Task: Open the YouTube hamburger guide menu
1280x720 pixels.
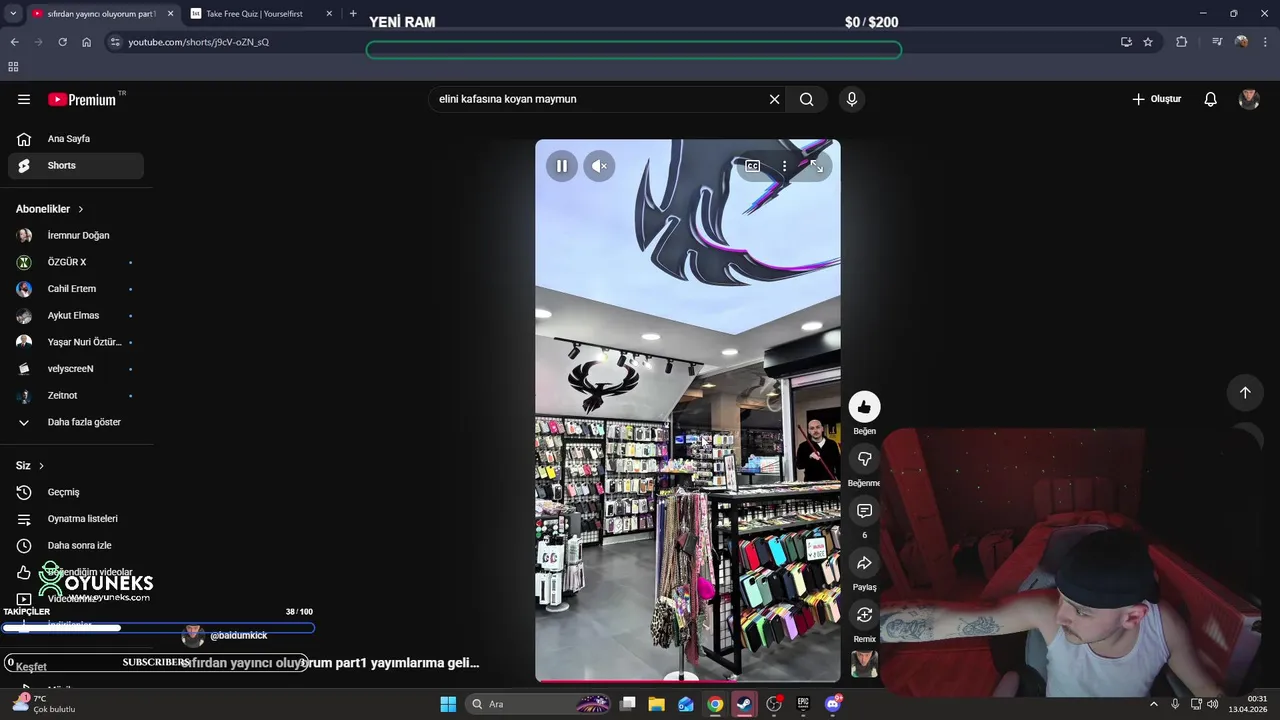Action: 24,99
